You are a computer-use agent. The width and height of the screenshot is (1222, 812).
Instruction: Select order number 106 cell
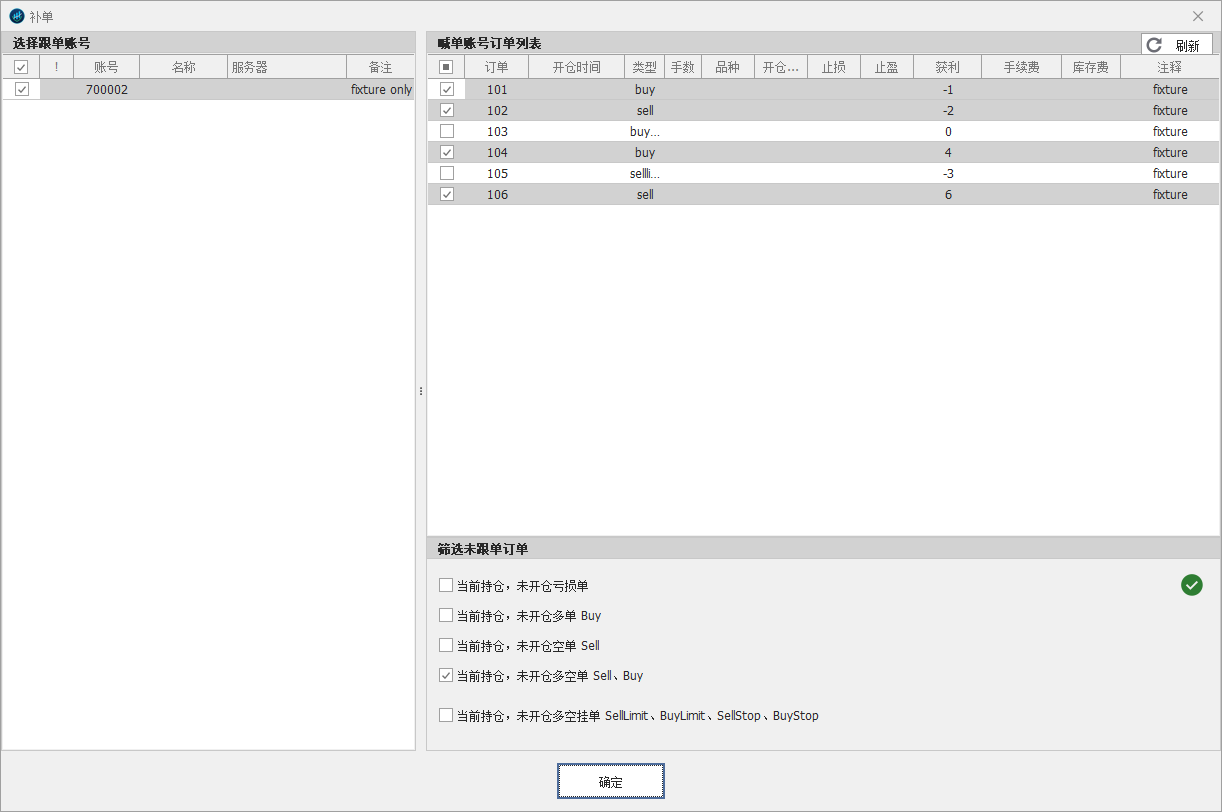point(497,194)
